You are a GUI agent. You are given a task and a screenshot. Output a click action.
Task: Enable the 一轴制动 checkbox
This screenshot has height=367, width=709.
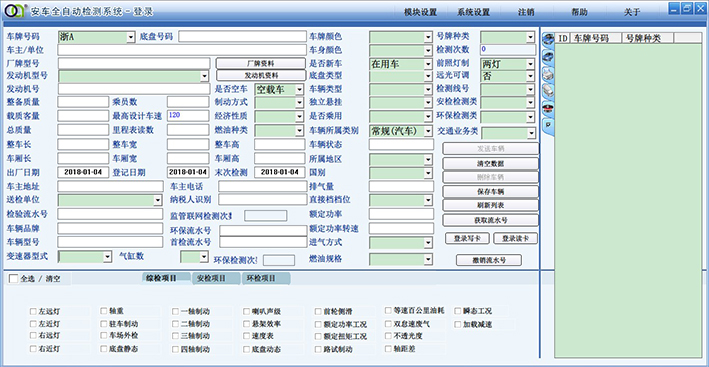tap(175, 311)
